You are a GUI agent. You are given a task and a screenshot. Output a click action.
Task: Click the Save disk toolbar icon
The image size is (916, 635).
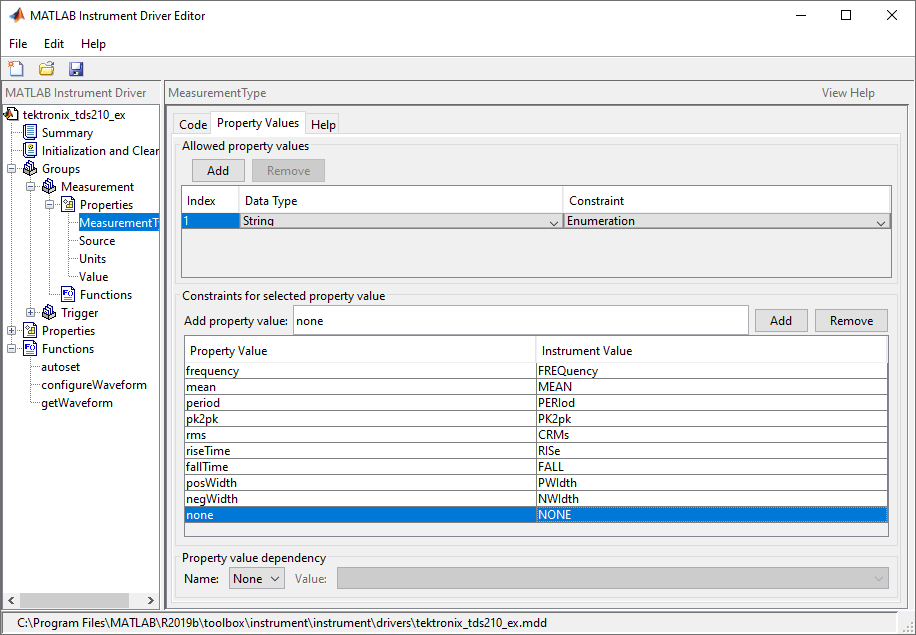[x=76, y=69]
